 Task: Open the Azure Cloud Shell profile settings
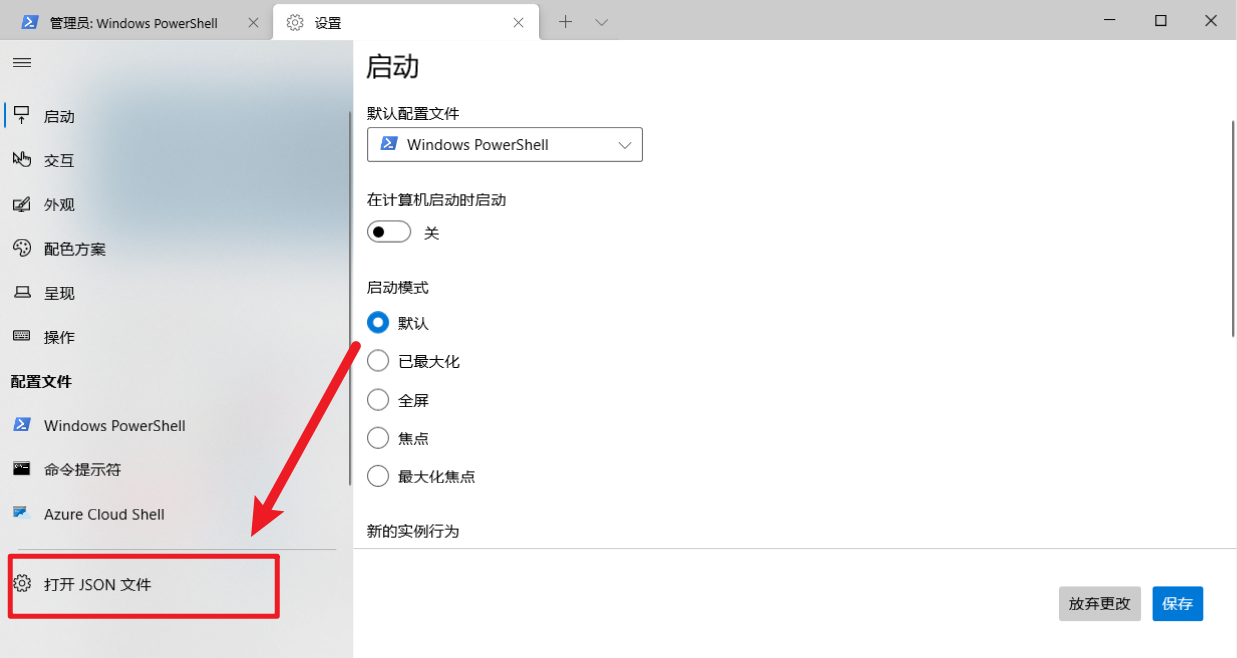coord(175,513)
